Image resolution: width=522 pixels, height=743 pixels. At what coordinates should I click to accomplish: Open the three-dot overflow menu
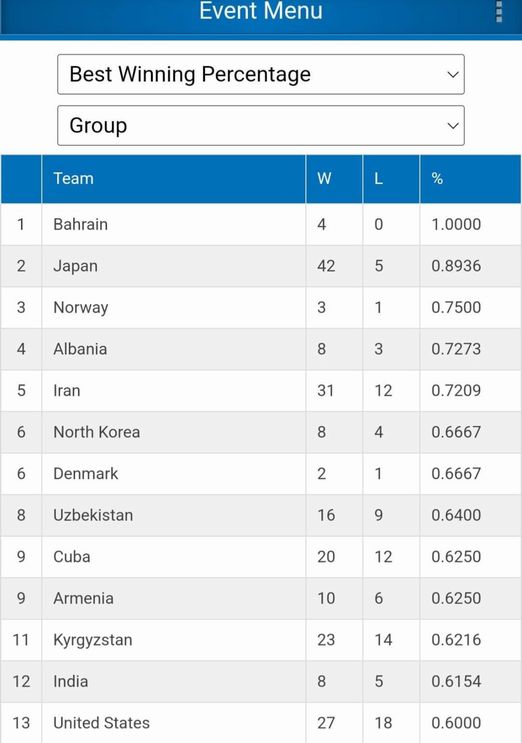tap(499, 11)
